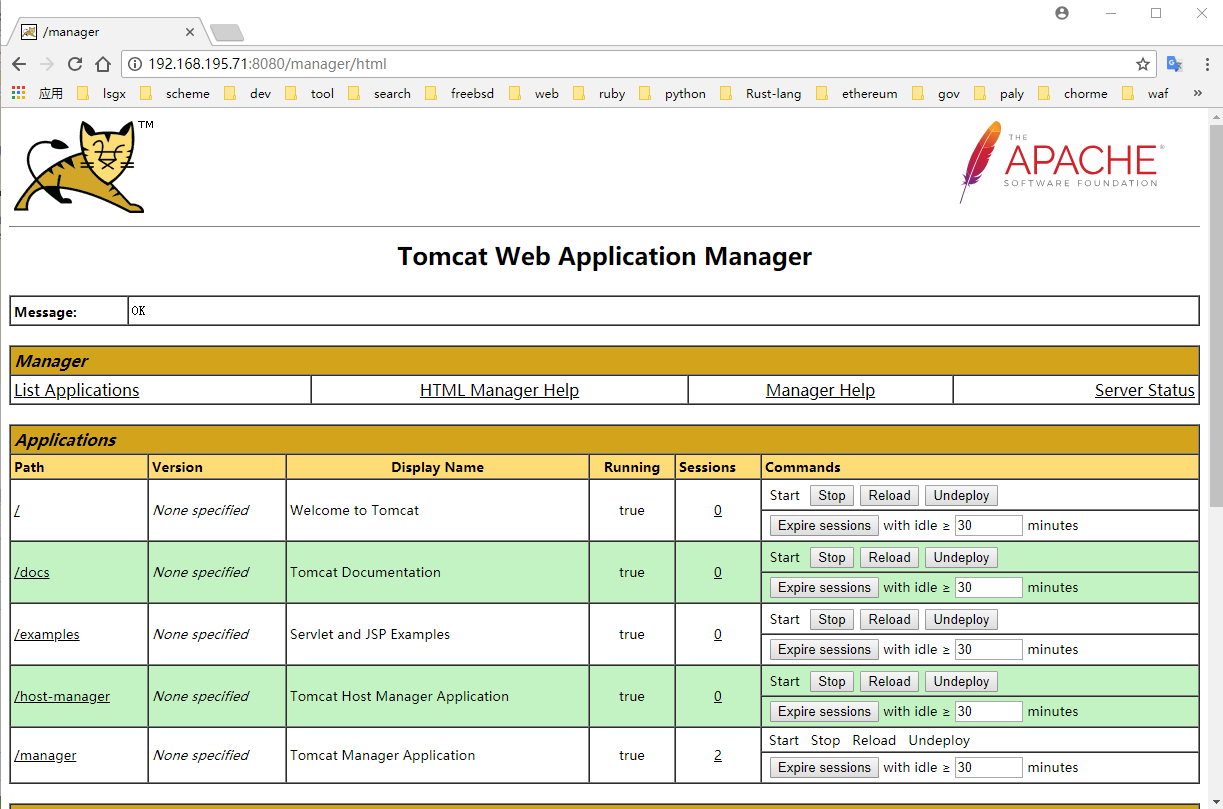Undeploy the /examples application

[x=961, y=619]
